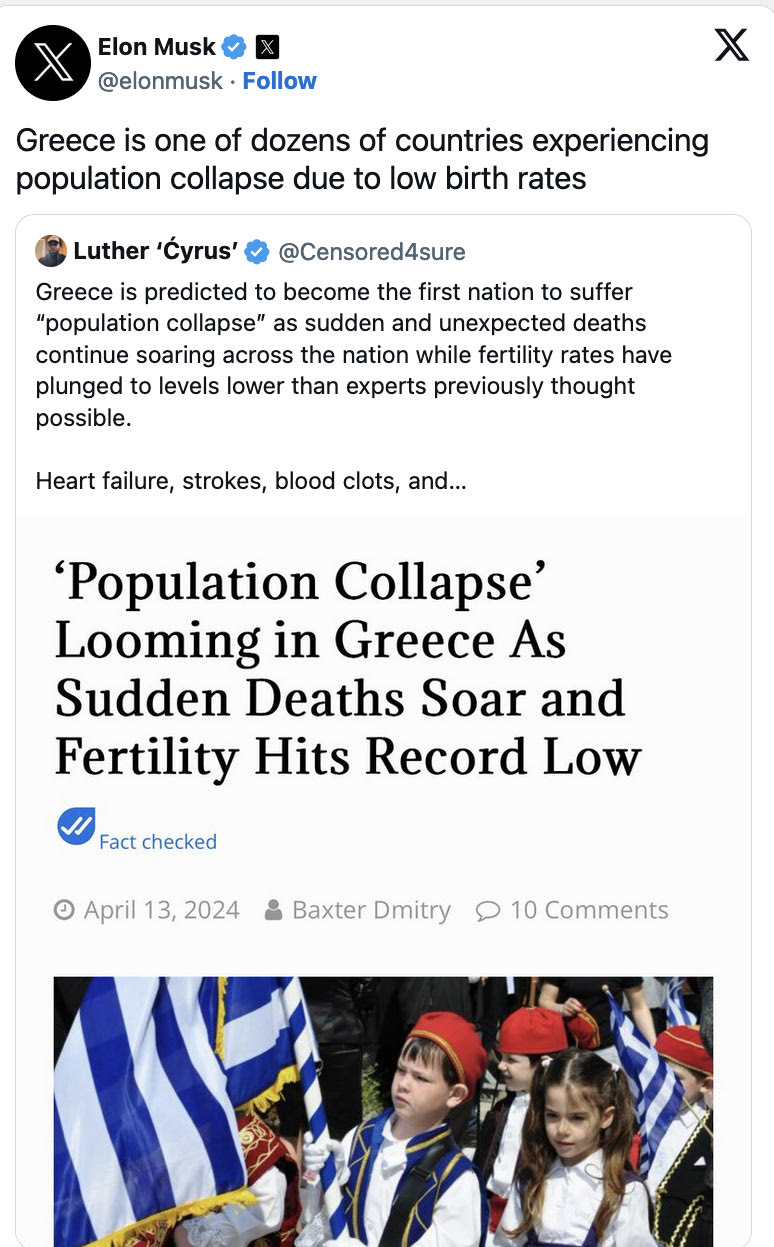Screen dimensions: 774x1247
Task: Click the comments speech bubble icon
Action: tap(488, 911)
